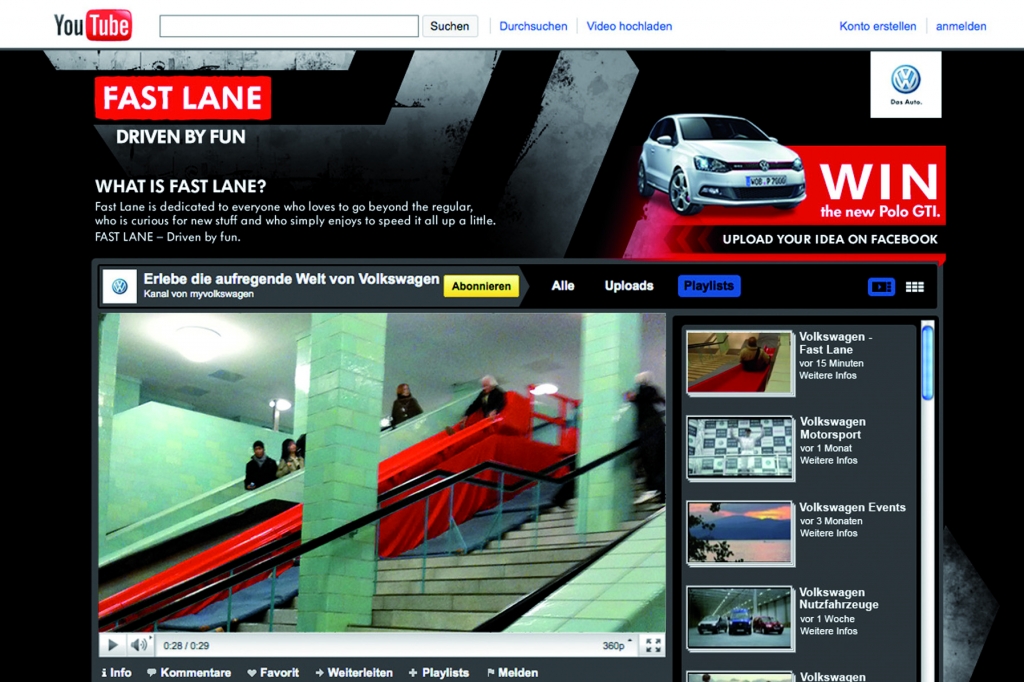
Task: Click the myvolkswagen channel avatar icon
Action: 120,286
